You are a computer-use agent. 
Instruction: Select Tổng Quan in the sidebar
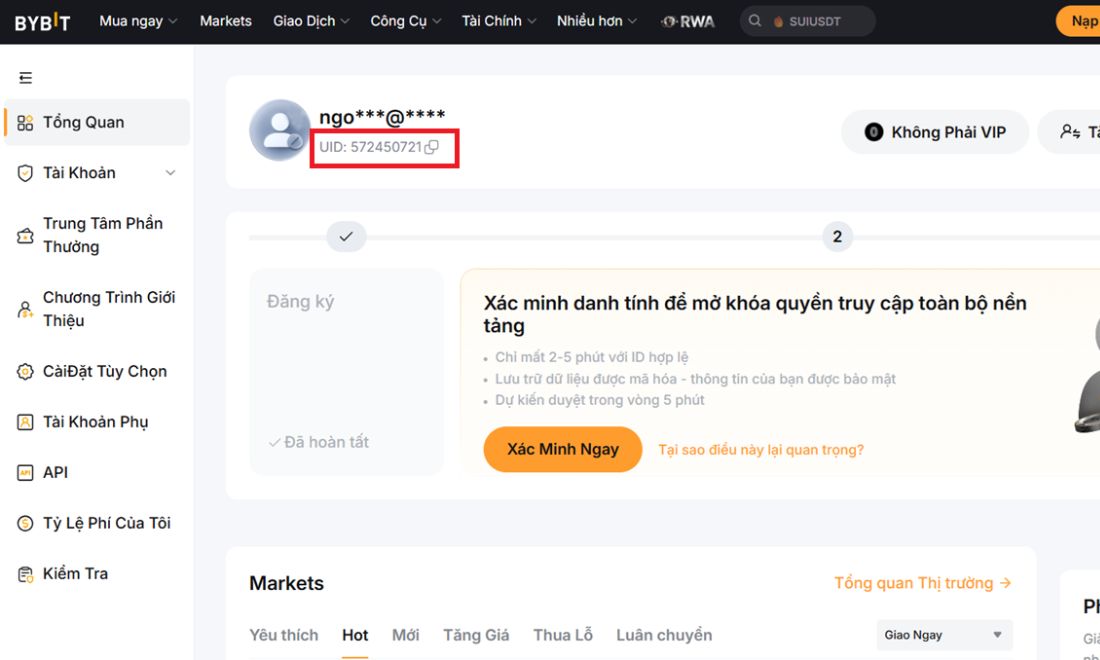(x=97, y=123)
